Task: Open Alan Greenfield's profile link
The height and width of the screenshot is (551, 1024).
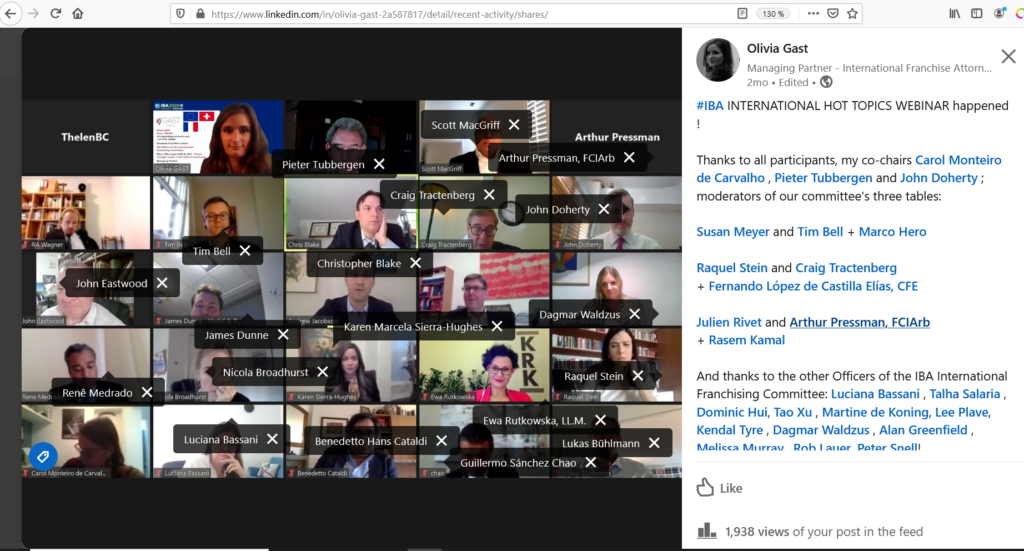Action: click(x=923, y=430)
